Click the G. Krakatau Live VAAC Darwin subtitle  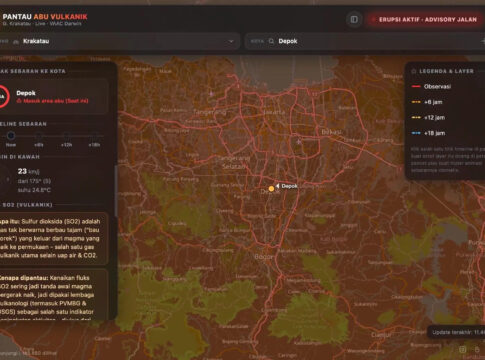tap(42, 24)
